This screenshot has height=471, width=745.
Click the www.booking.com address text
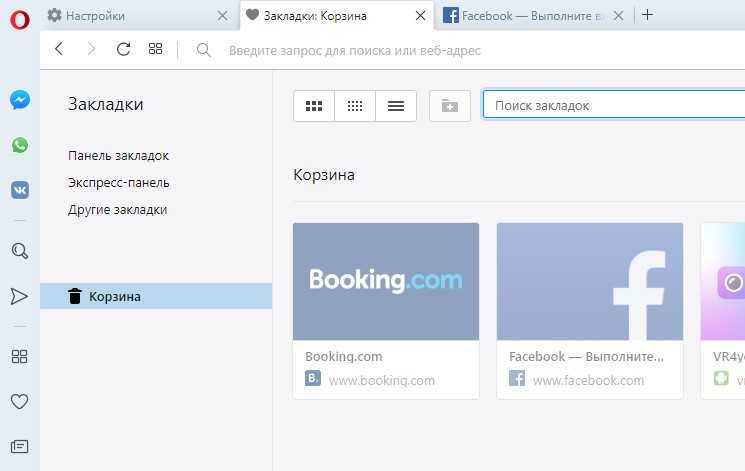(382, 380)
